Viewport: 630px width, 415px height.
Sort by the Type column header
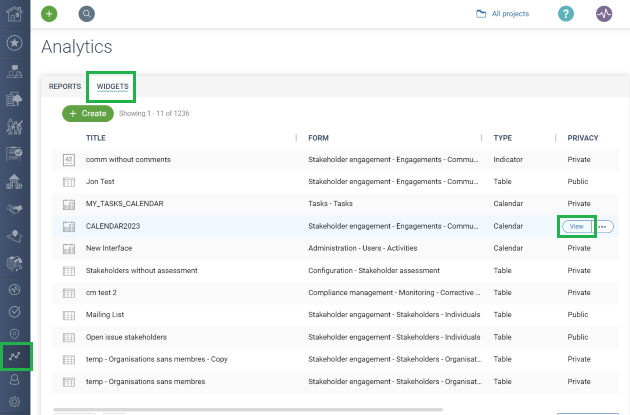503,138
